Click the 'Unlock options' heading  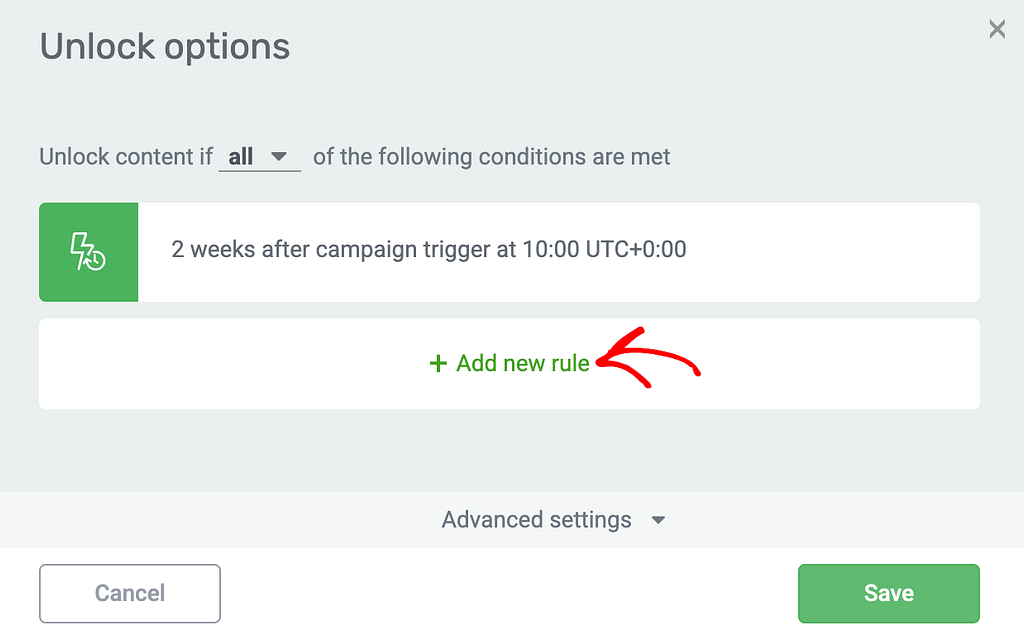tap(165, 47)
